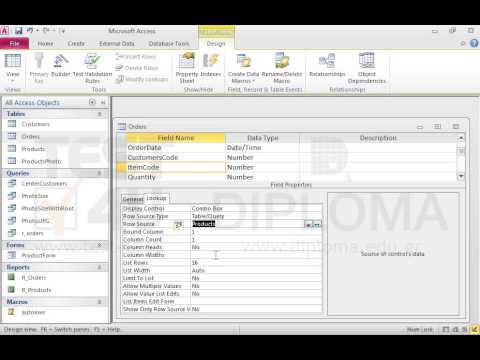Click the Display Control Combo Box value

256,208
